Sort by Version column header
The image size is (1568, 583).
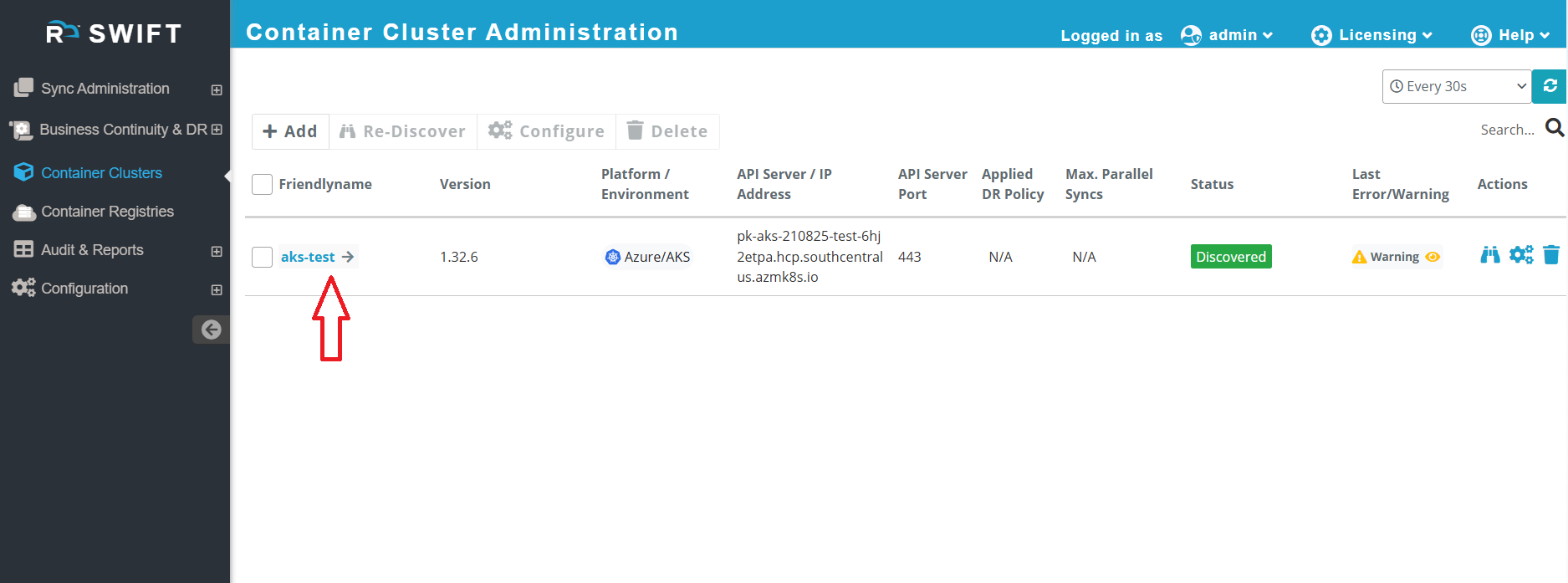(465, 184)
